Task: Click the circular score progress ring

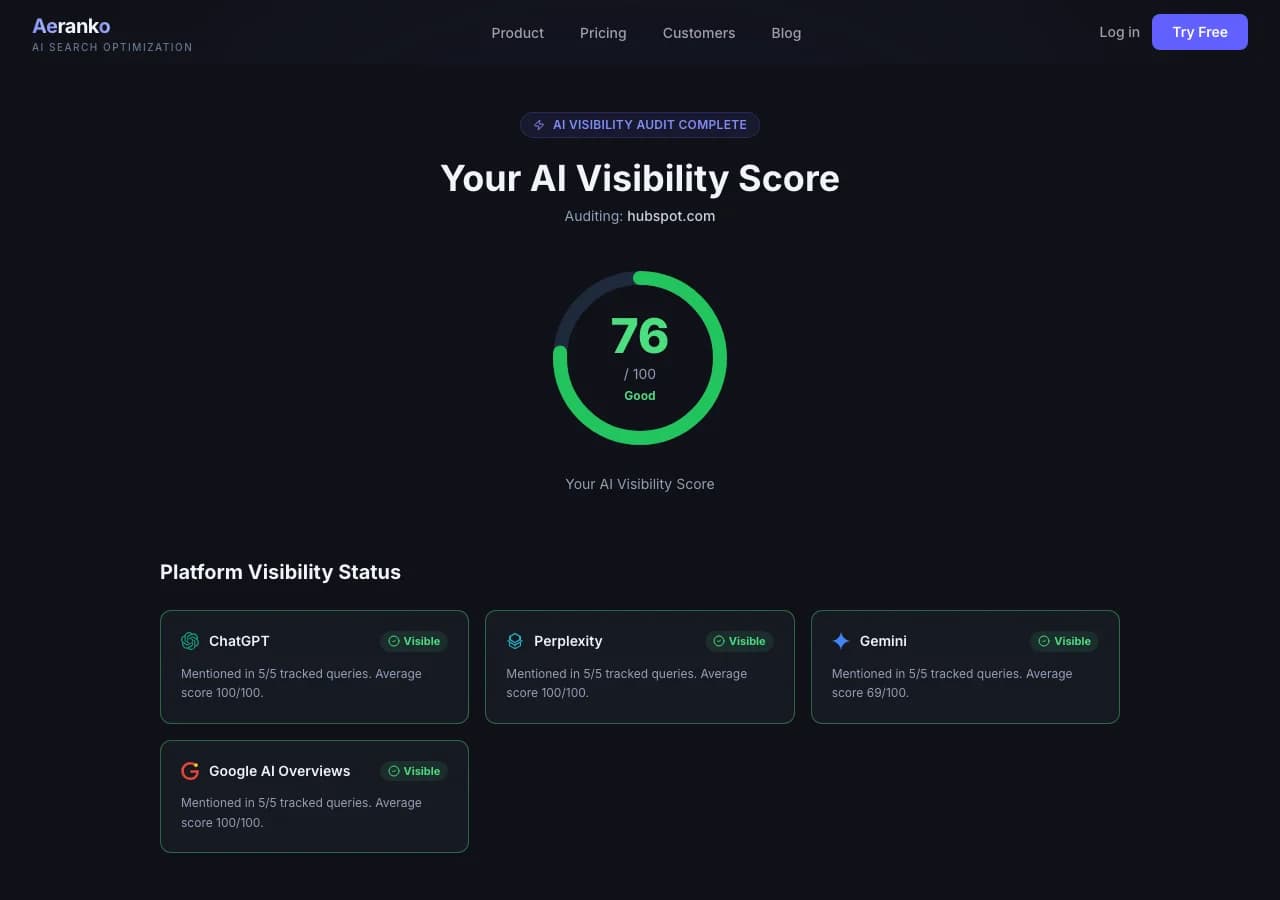Action: [x=640, y=358]
